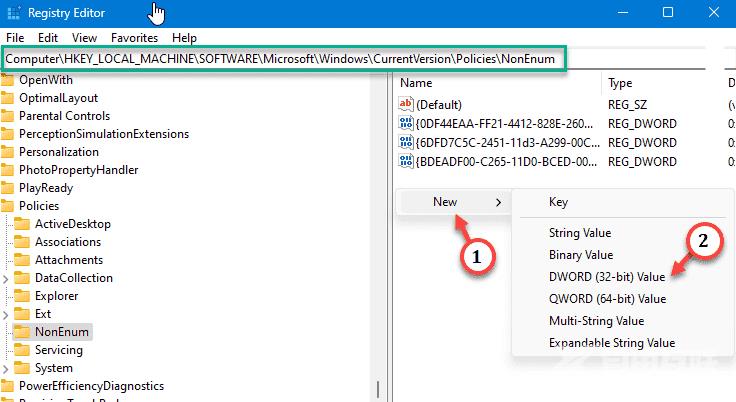Click the Registry Editor title bar icon

coord(14,13)
